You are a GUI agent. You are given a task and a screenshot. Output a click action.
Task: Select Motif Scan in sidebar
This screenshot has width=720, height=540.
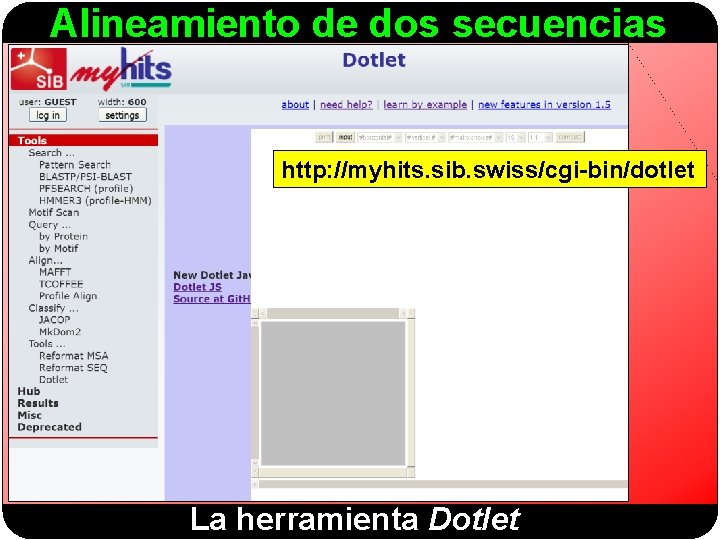click(54, 212)
